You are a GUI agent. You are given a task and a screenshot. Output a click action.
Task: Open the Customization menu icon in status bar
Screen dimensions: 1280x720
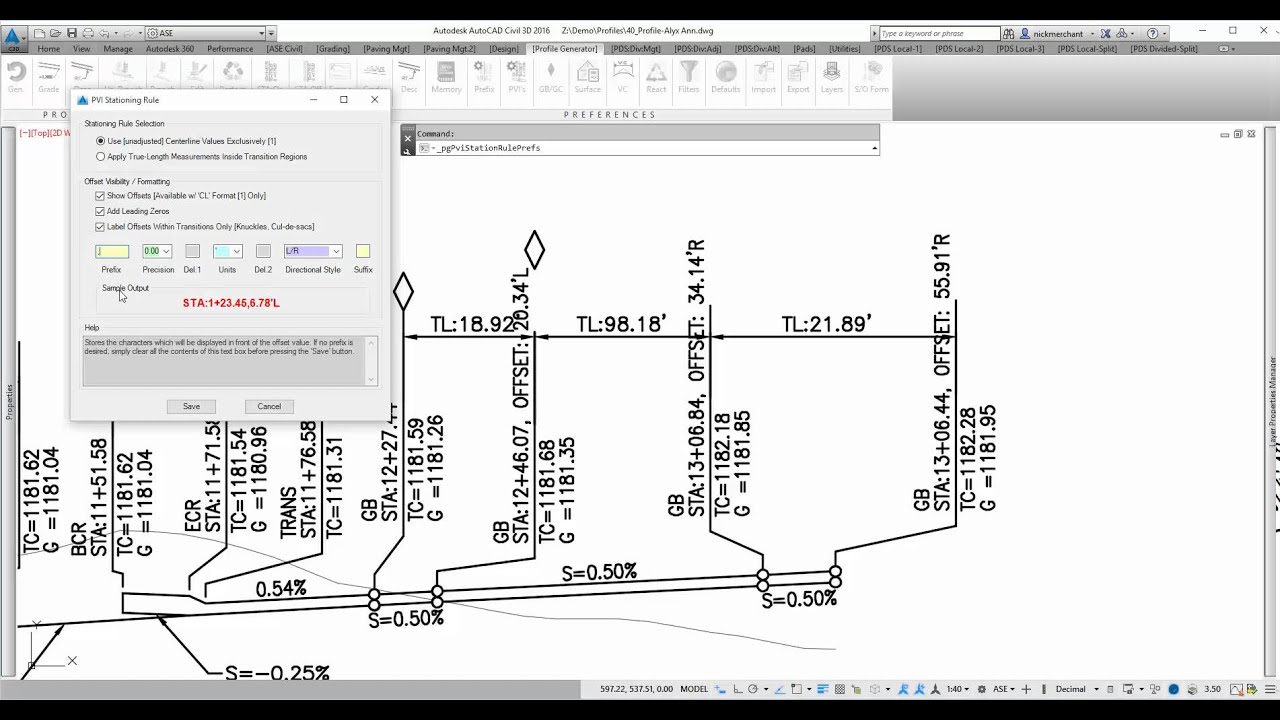1268,689
